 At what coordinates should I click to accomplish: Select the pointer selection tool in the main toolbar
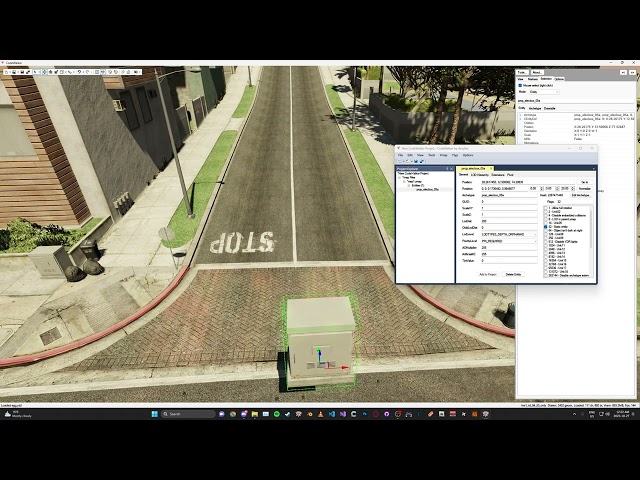(x=35, y=72)
